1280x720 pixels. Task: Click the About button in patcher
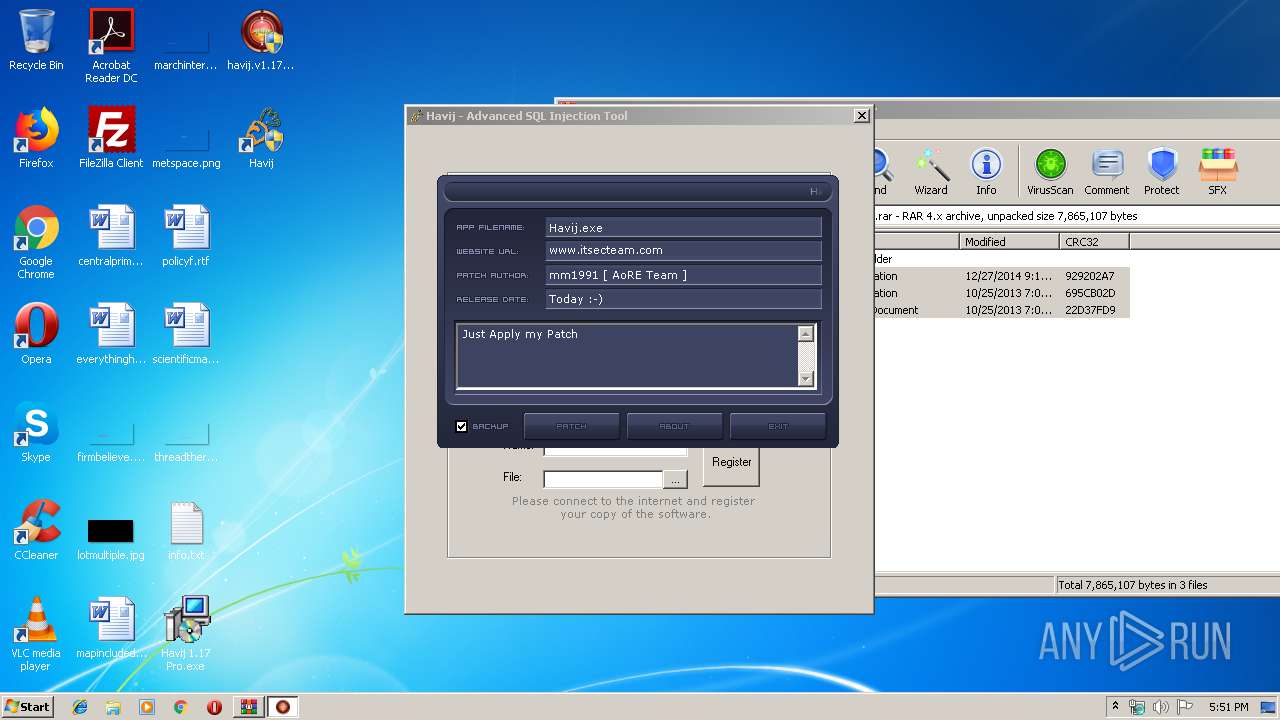pos(674,426)
